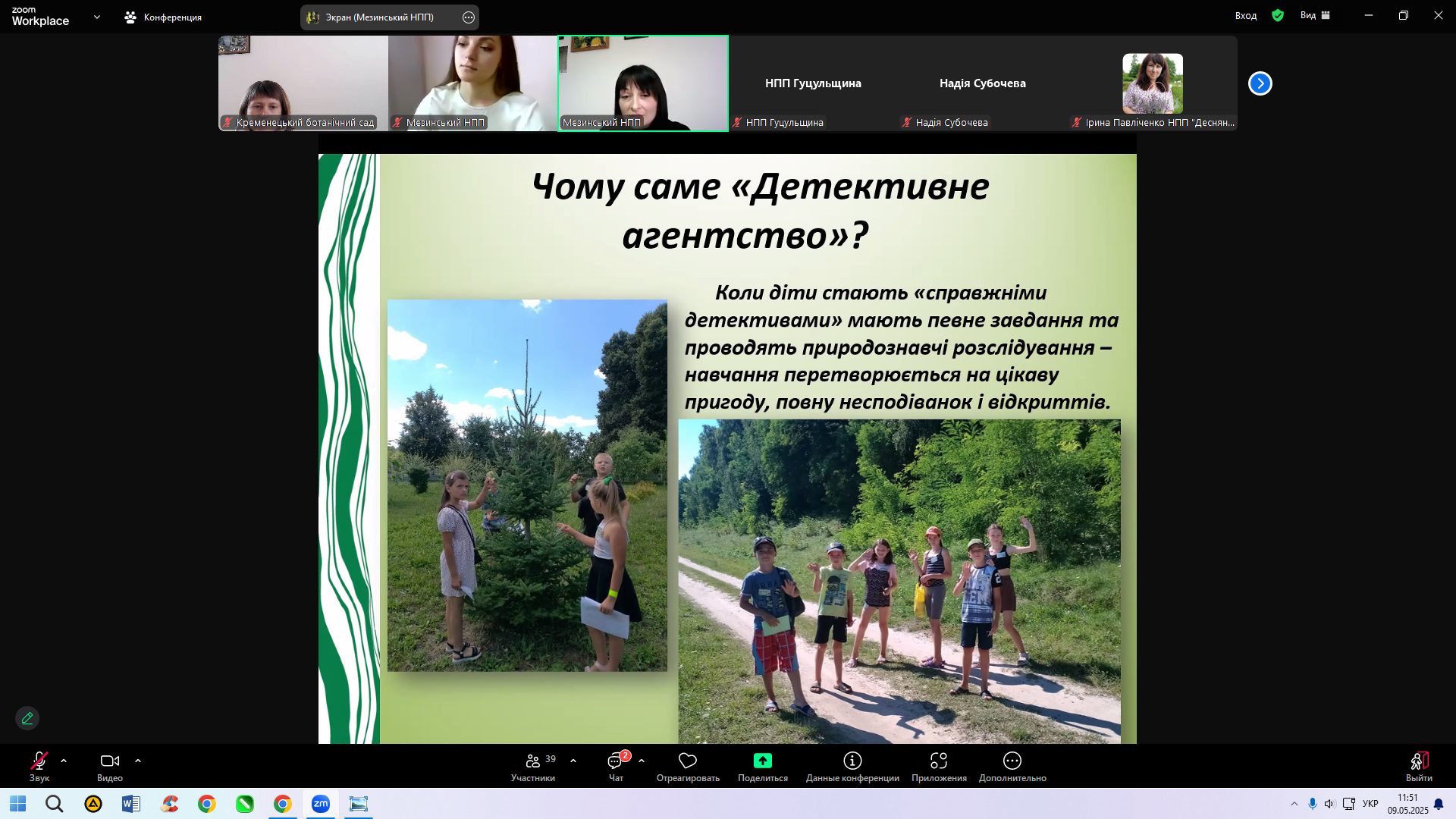Expand video settings arrow next to Видео
1456x819 pixels.
click(138, 761)
